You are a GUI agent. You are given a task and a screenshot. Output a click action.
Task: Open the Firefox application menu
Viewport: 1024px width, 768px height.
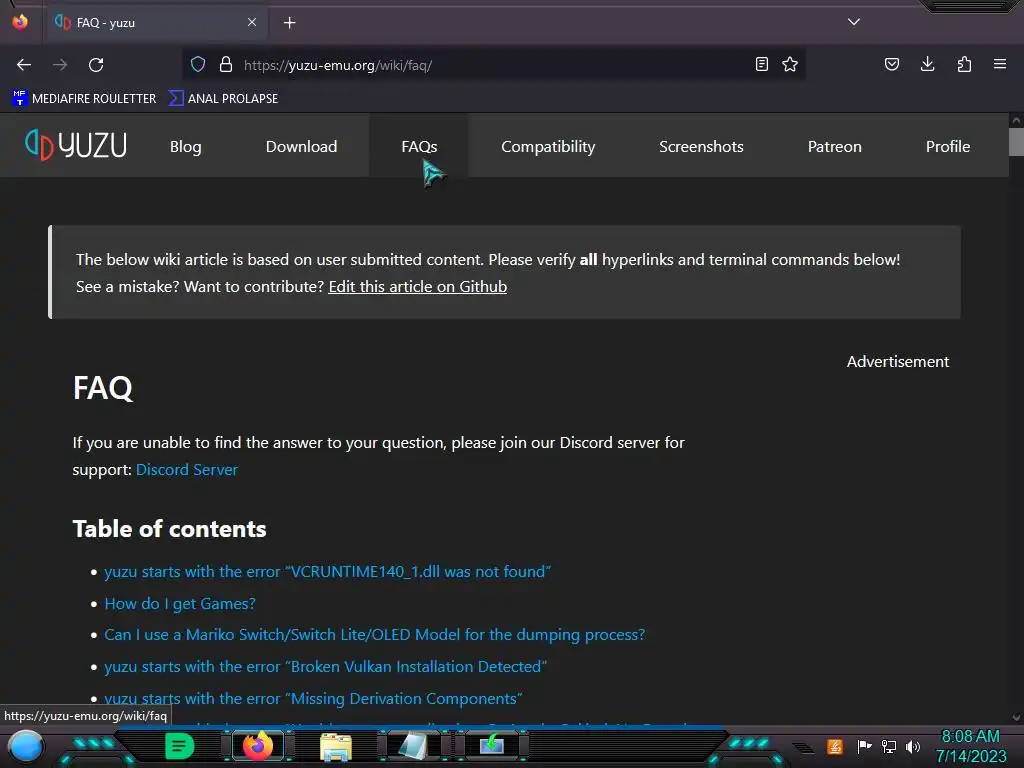click(x=1000, y=65)
